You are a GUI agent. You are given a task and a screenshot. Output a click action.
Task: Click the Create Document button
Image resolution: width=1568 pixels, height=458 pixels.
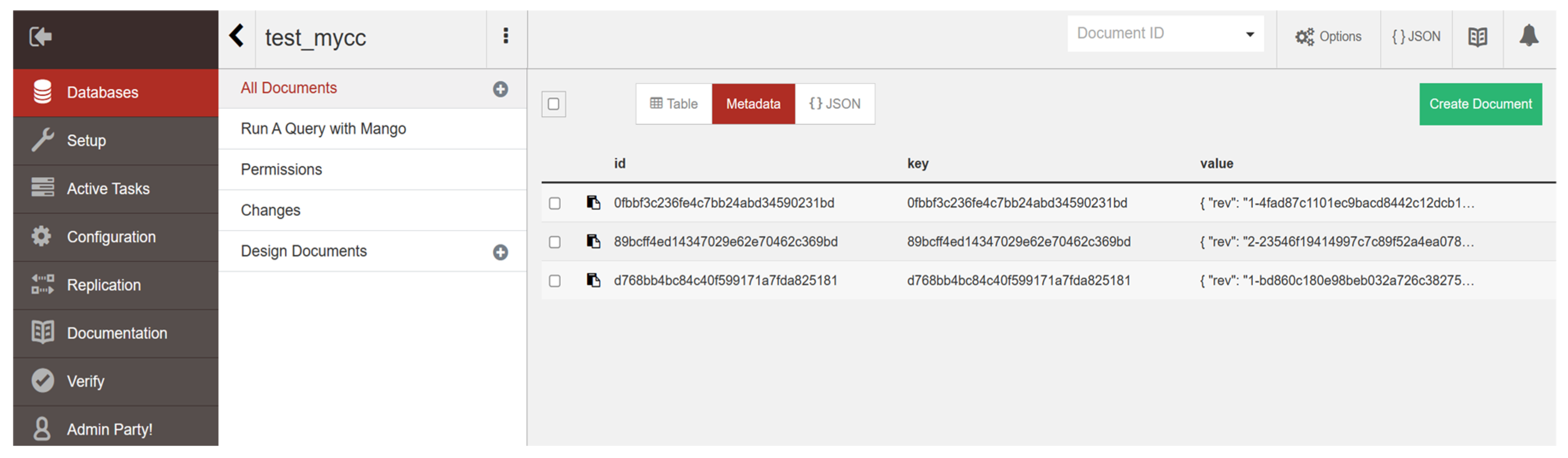click(x=1480, y=104)
